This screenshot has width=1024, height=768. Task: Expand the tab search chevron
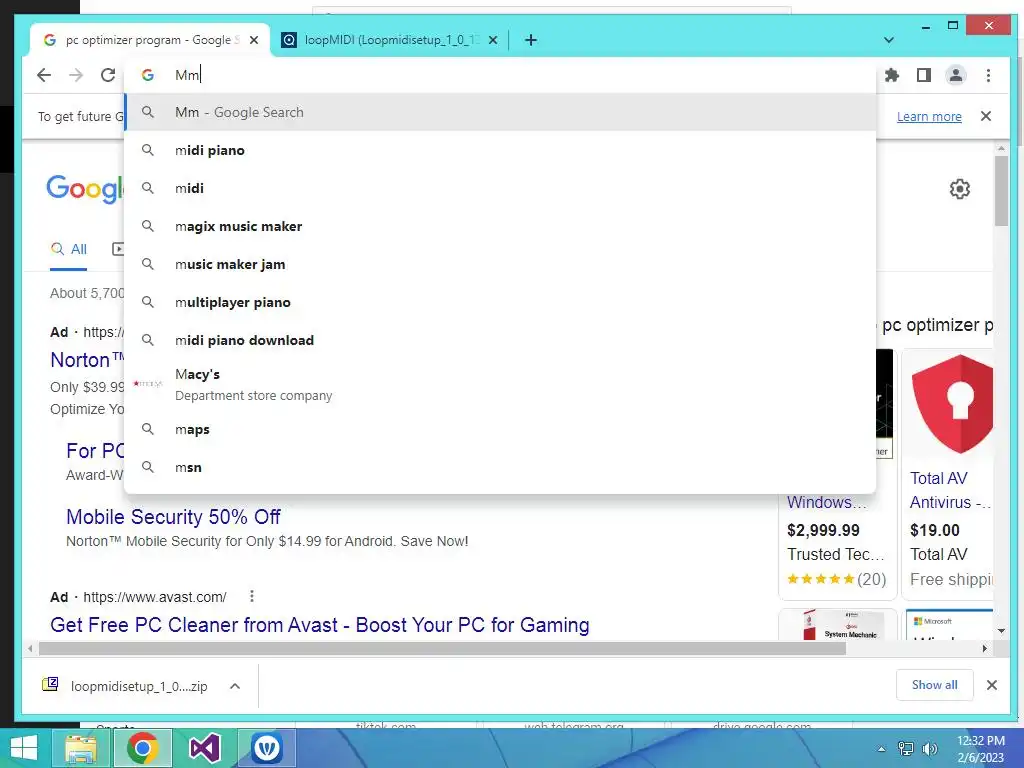pyautogui.click(x=888, y=40)
